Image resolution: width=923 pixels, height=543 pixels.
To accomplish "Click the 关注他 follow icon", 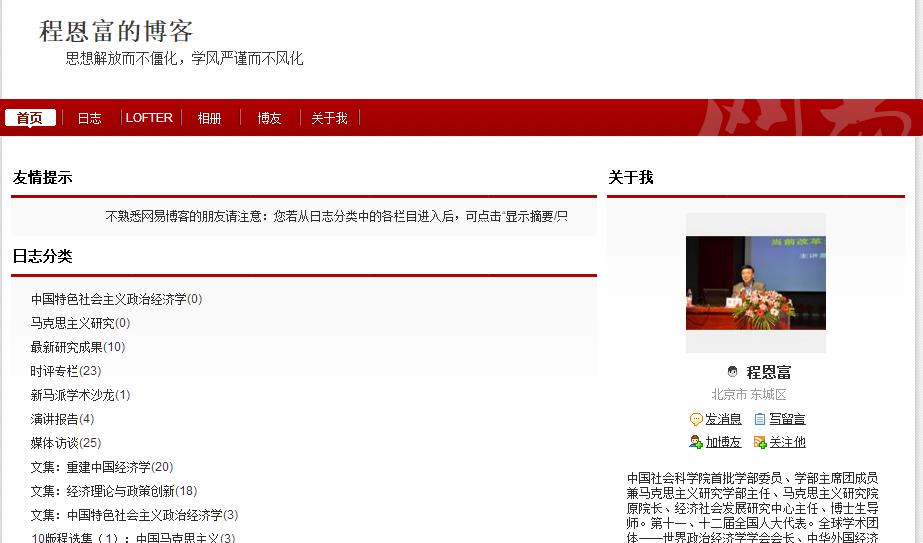I will click(x=760, y=442).
